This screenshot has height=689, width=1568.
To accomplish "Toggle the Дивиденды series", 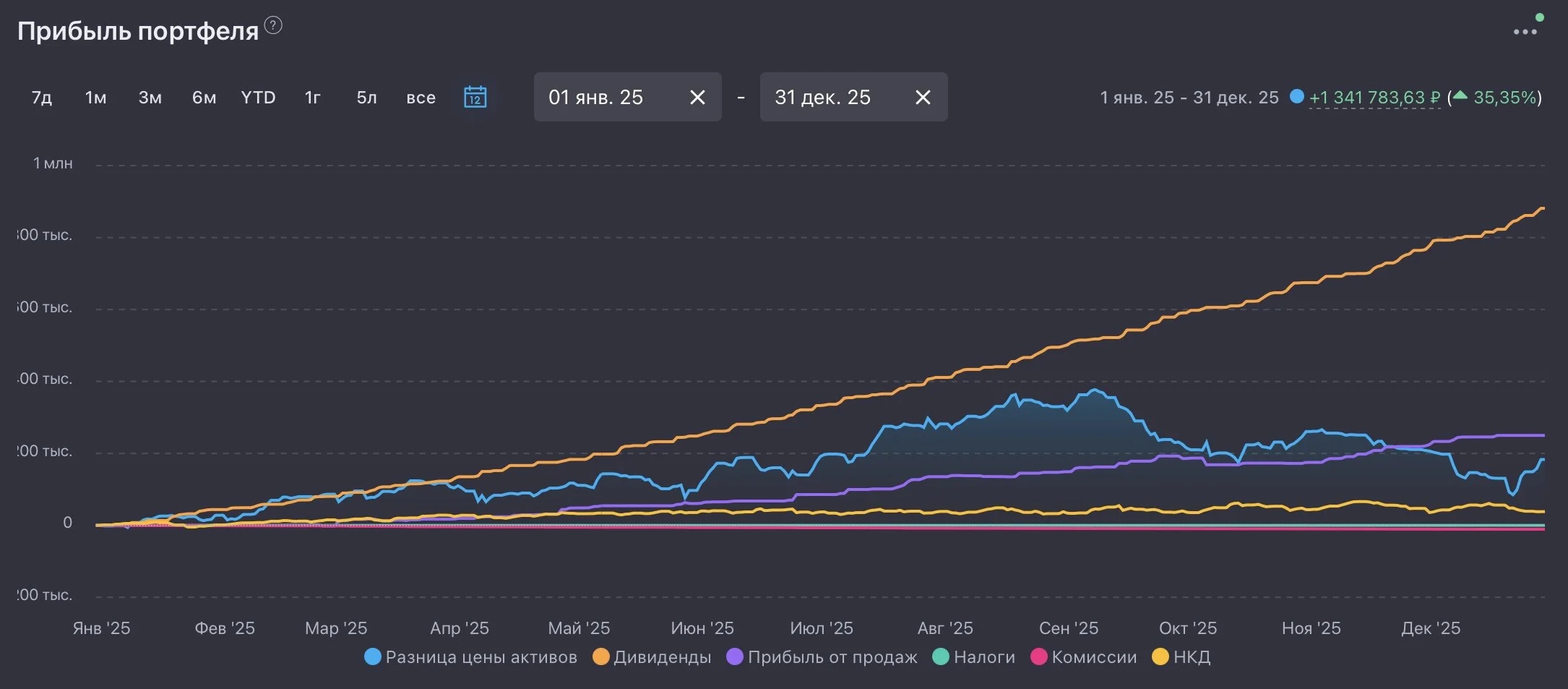I will coord(652,657).
